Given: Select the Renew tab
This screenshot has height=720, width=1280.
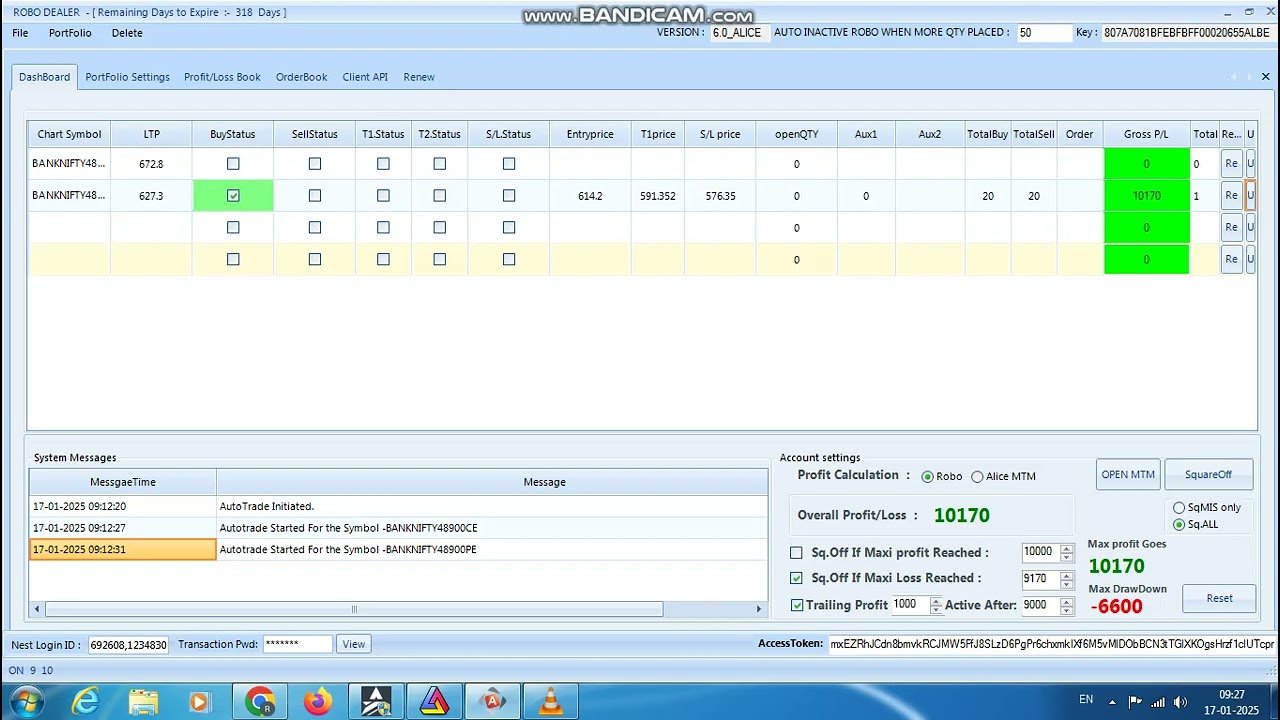Looking at the screenshot, I should coord(419,77).
